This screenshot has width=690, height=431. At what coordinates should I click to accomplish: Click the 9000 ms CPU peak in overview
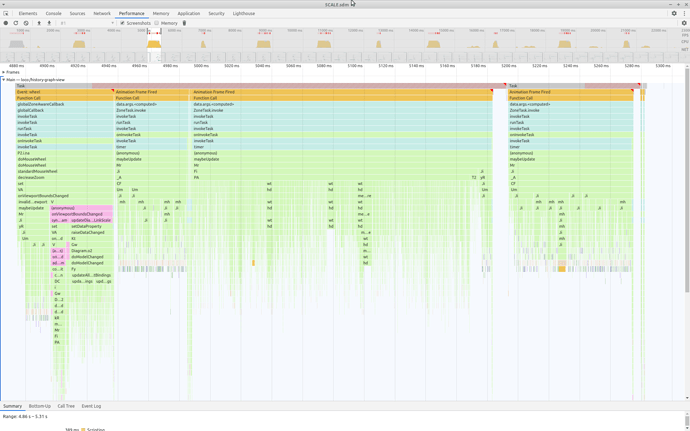pos(263,44)
